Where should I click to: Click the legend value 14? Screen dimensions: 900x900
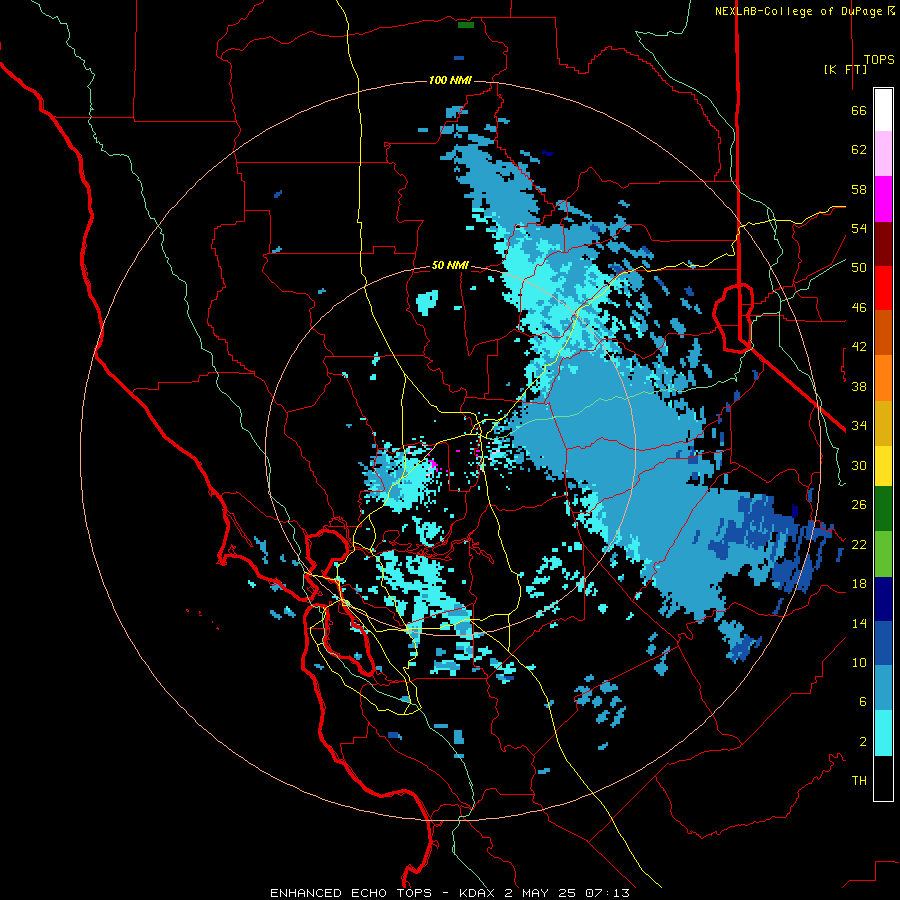(859, 623)
